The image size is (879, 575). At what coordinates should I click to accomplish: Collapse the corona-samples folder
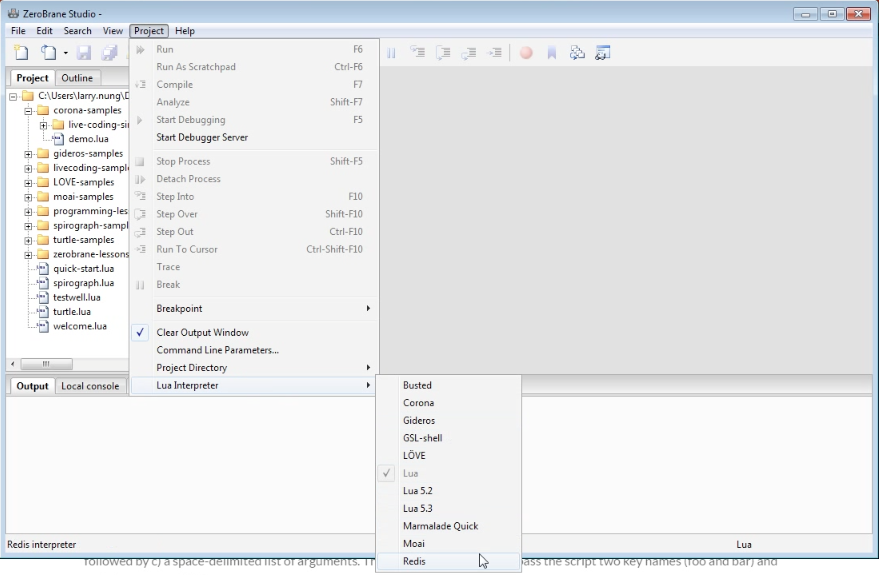[x=28, y=110]
